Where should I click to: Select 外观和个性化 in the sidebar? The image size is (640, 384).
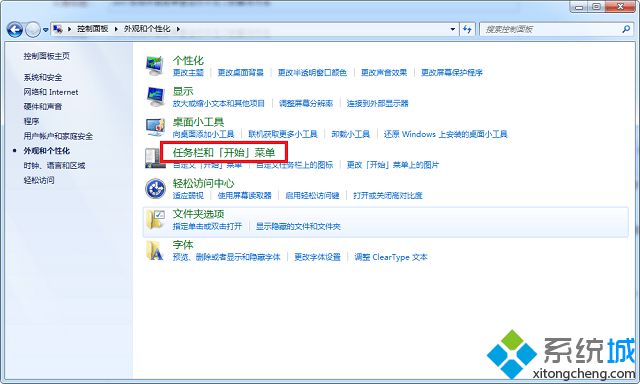pyautogui.click(x=47, y=151)
